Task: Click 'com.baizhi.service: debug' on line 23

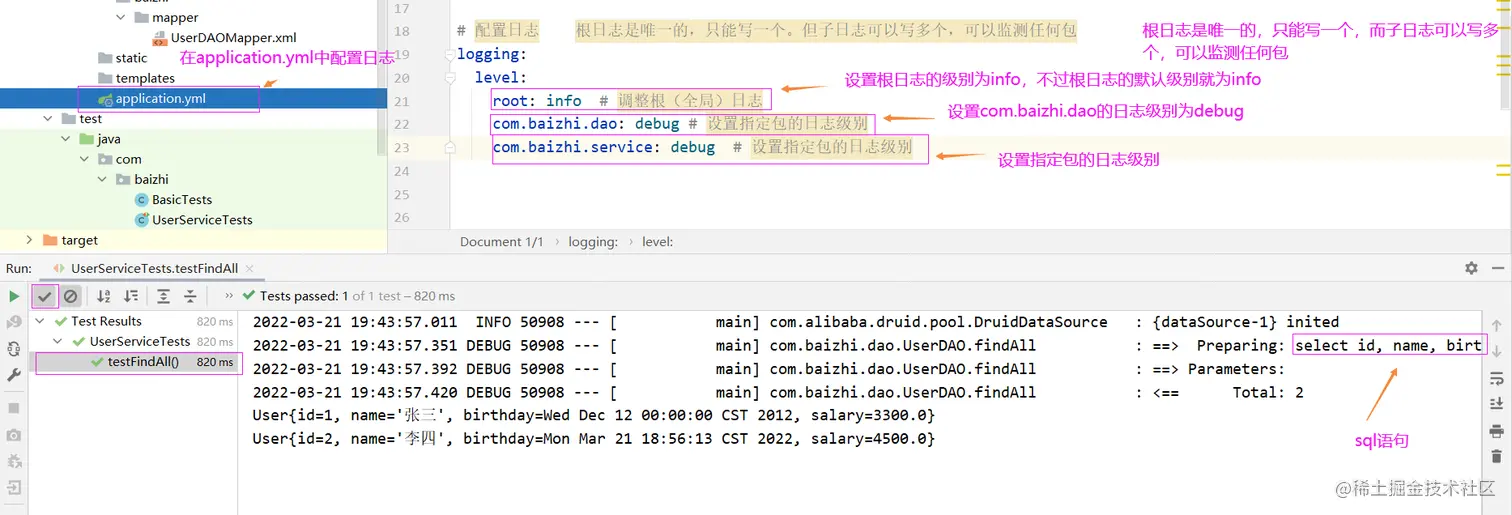Action: pos(604,147)
